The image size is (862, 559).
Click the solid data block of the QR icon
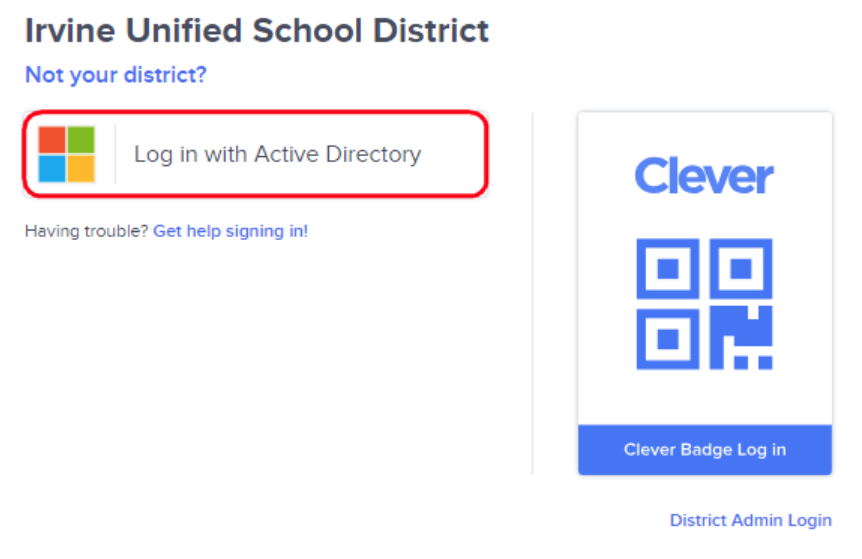(741, 337)
